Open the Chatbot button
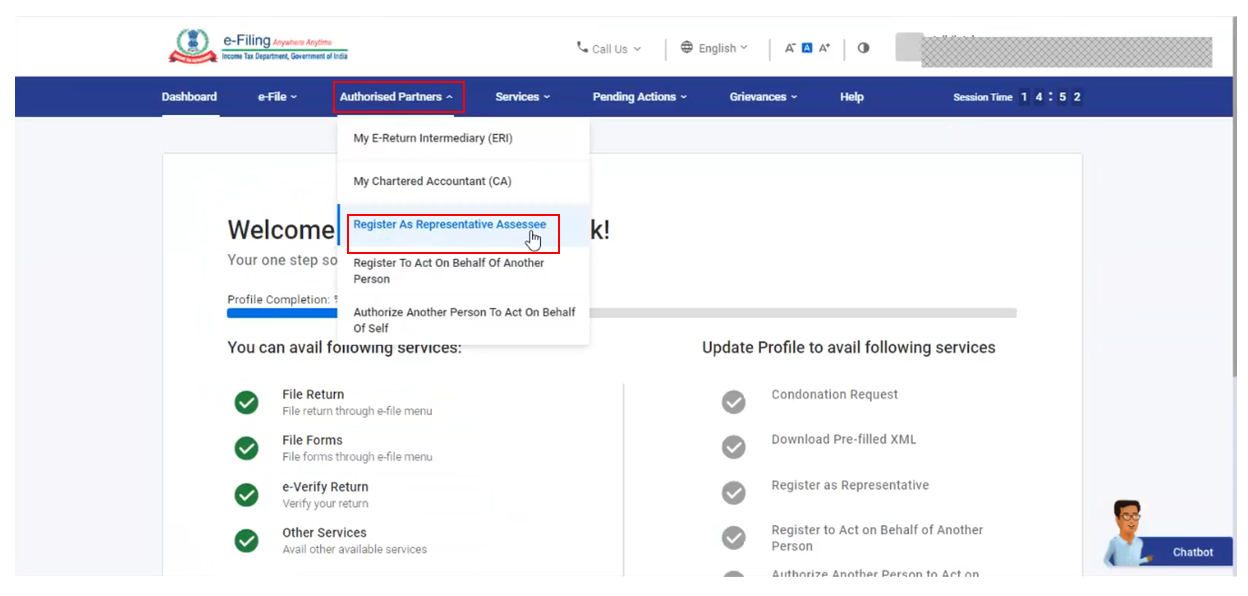The width and height of the screenshot is (1248, 596). coord(1192,552)
